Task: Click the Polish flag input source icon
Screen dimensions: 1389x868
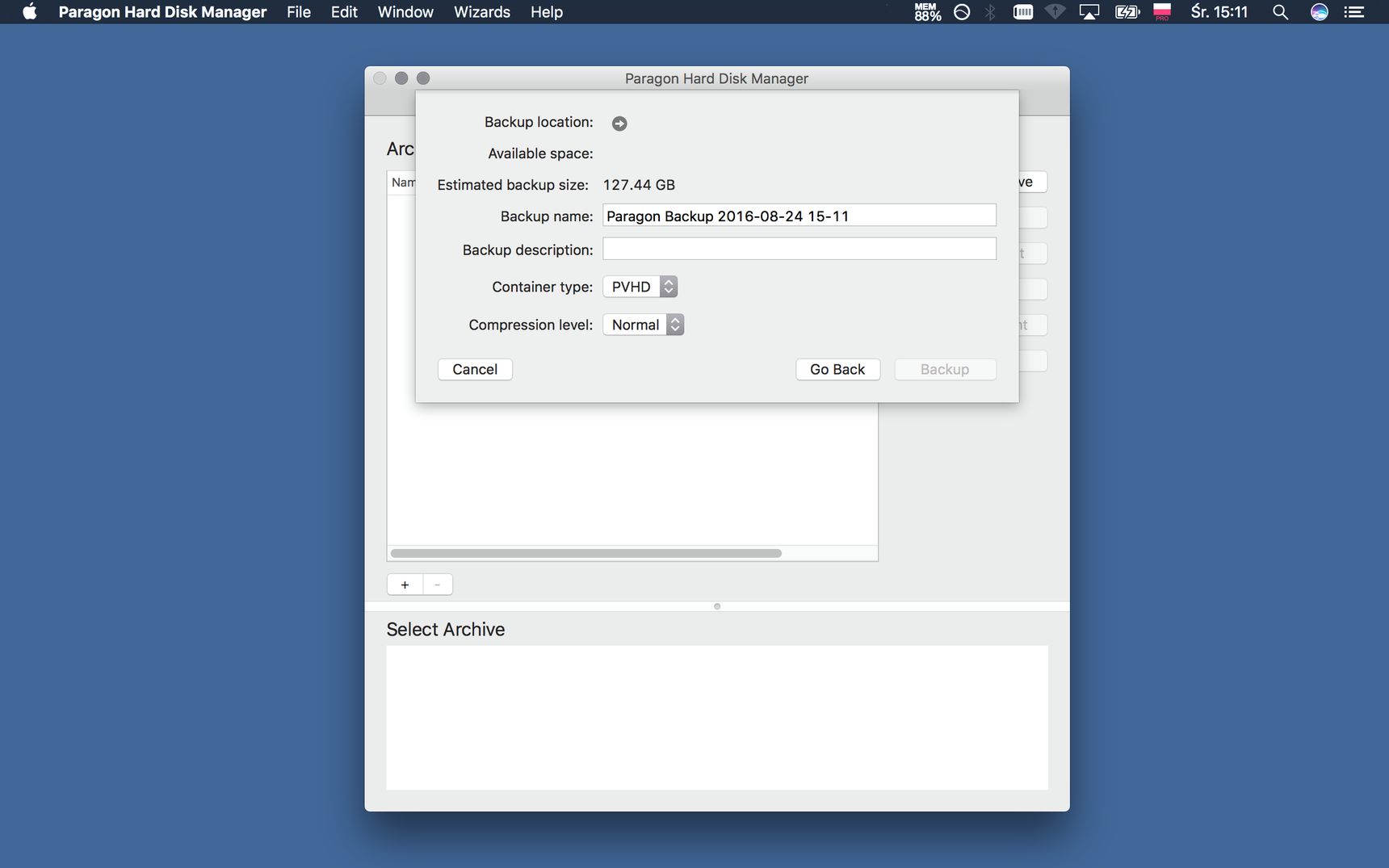Action: [x=1162, y=12]
